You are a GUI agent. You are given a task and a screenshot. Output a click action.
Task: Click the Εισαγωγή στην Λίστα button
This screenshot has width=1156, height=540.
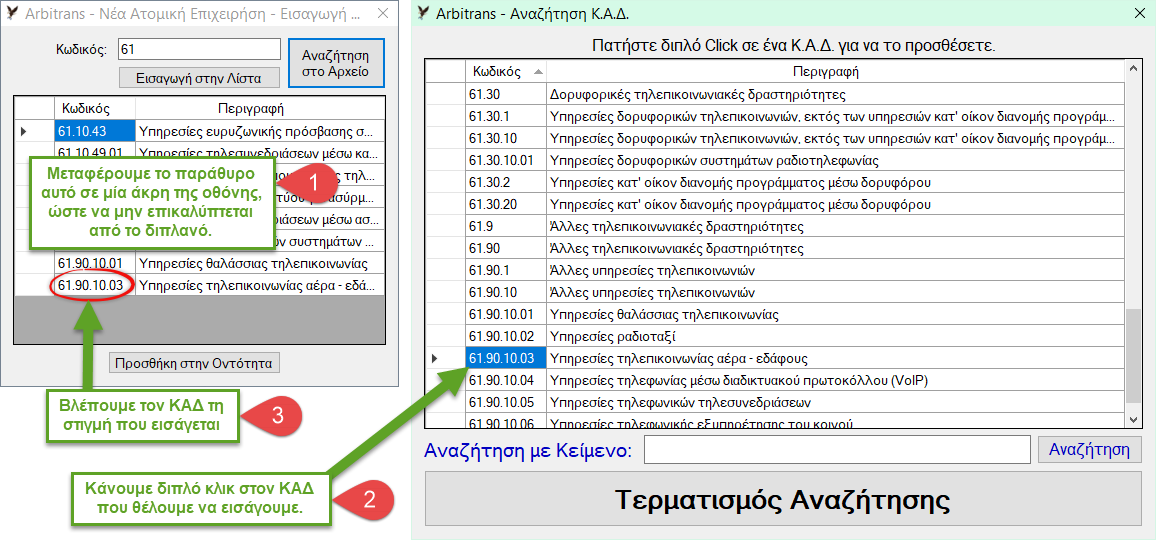click(x=199, y=77)
